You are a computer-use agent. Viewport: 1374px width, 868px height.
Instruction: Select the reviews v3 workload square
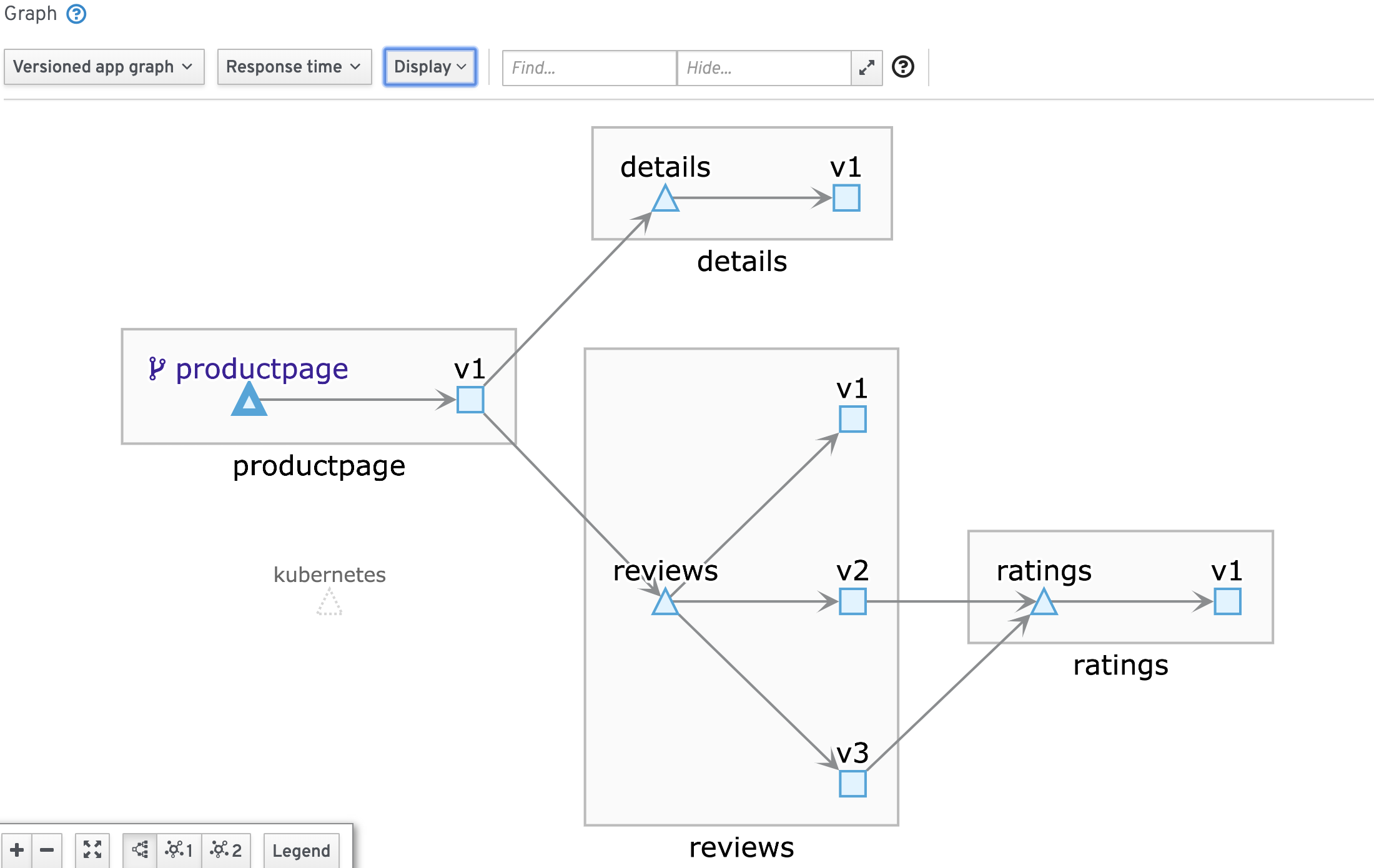coord(853,784)
